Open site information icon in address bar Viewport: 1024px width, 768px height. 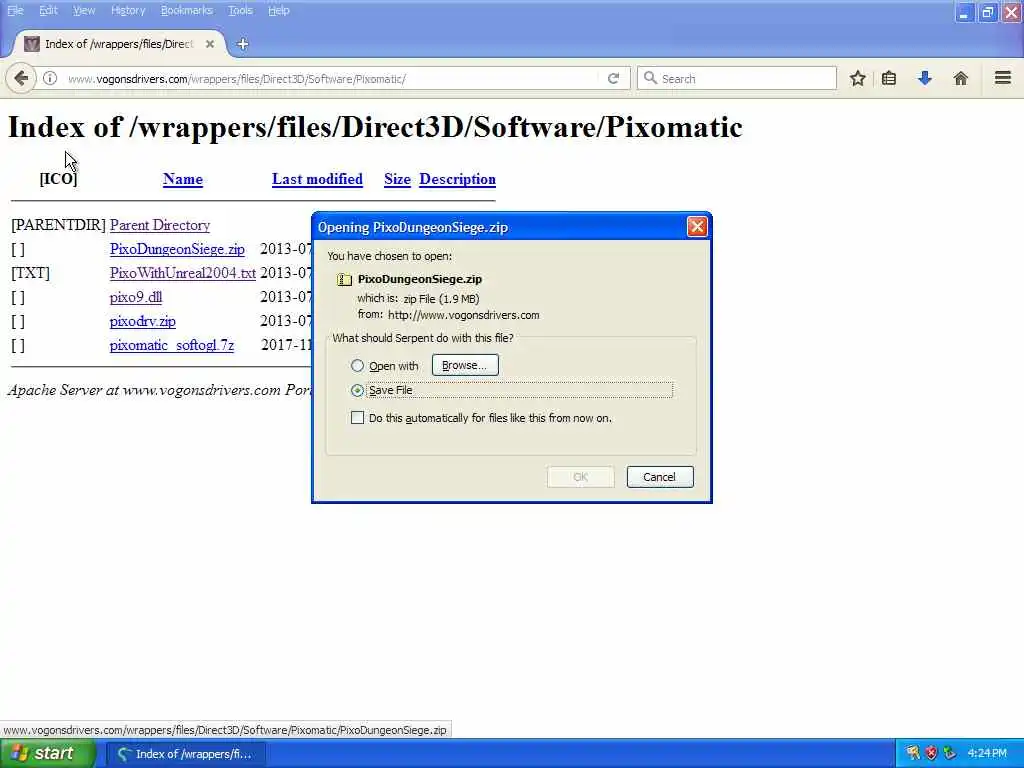click(50, 78)
